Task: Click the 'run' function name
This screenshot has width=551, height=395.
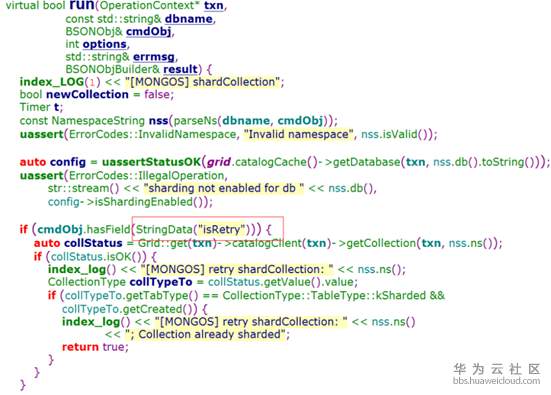Action: coord(82,5)
